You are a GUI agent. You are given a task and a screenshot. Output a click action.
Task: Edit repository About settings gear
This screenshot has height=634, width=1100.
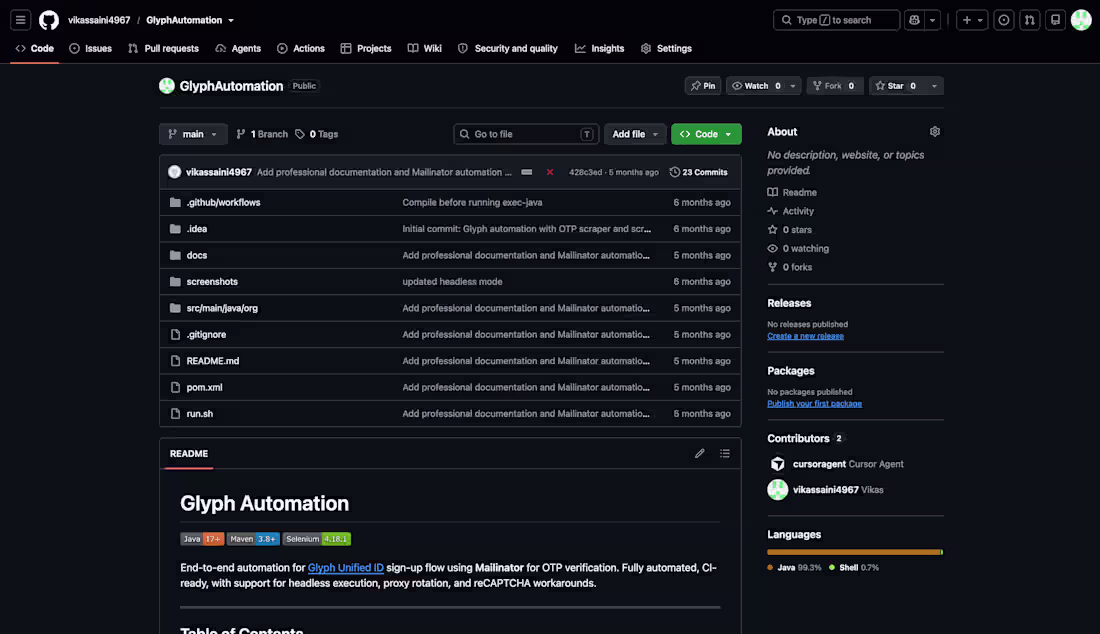tap(934, 132)
